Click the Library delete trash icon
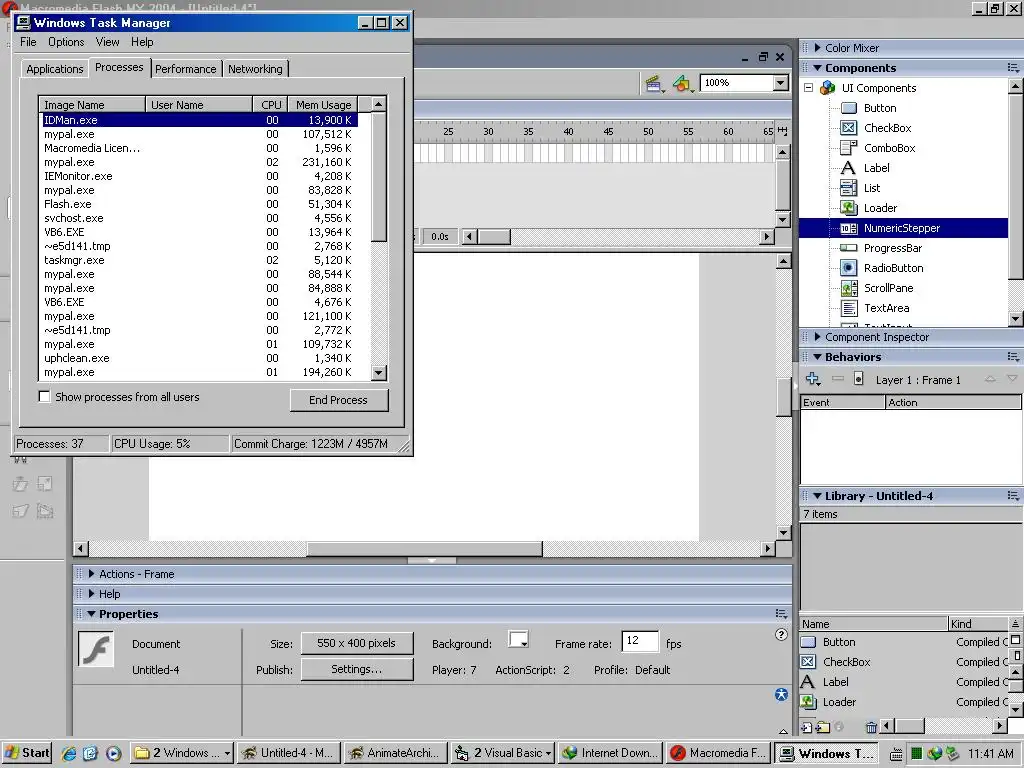 [x=871, y=727]
